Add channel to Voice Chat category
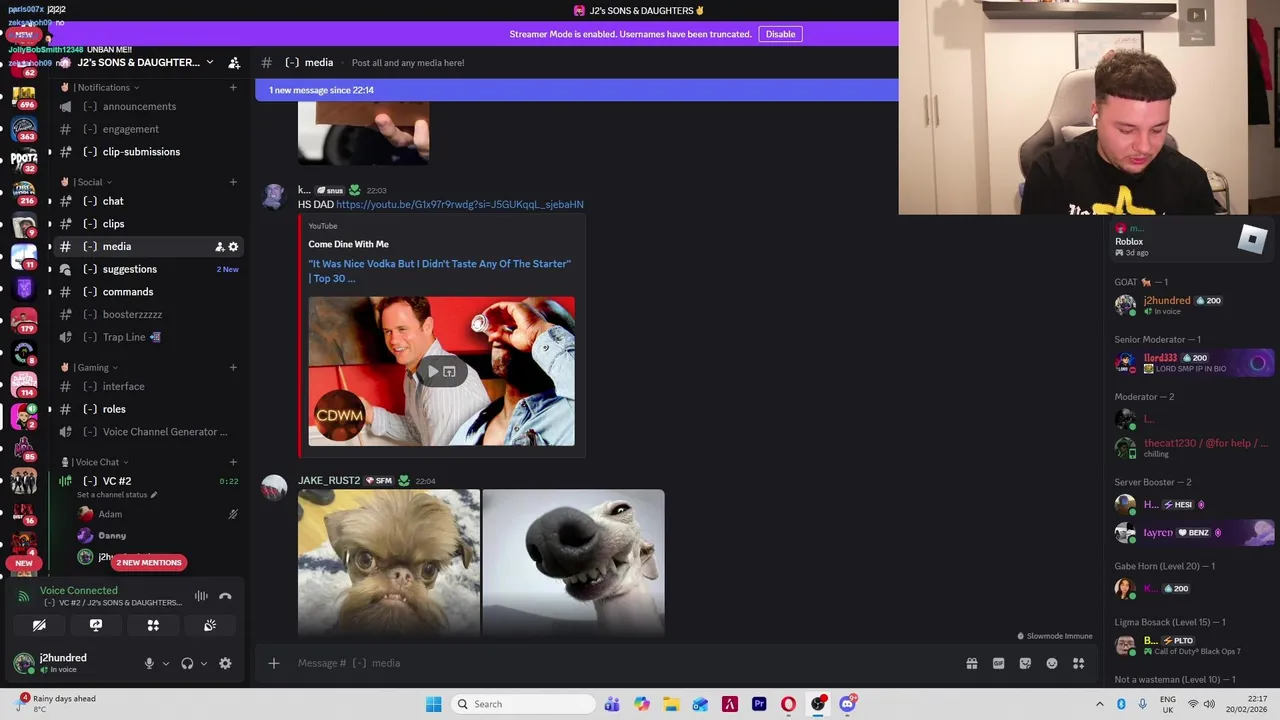 click(233, 462)
